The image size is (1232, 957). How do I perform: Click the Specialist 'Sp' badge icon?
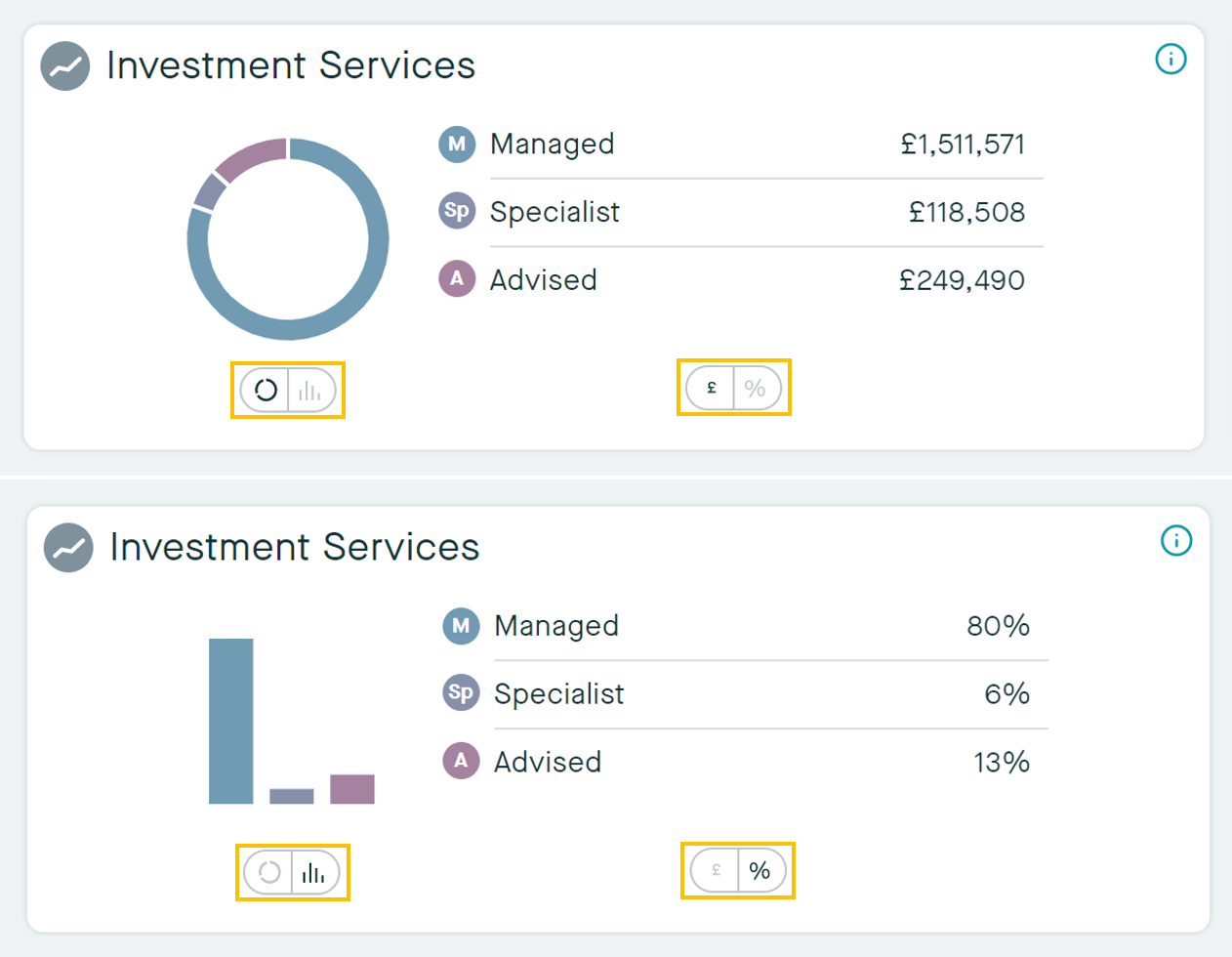pyautogui.click(x=456, y=212)
